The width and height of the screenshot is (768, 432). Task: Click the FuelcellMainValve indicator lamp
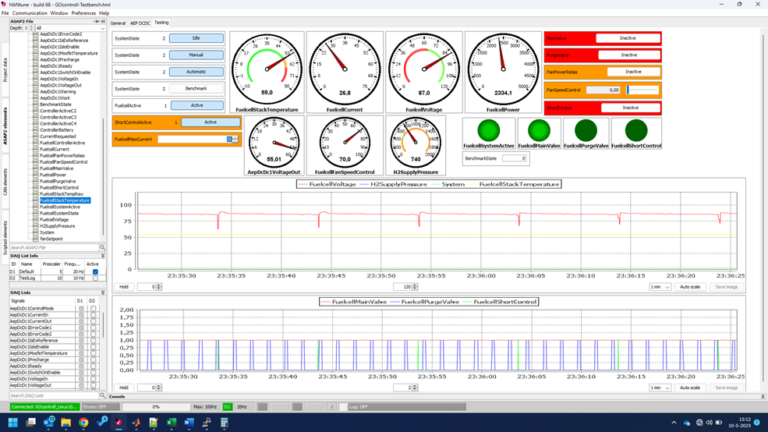tap(539, 130)
